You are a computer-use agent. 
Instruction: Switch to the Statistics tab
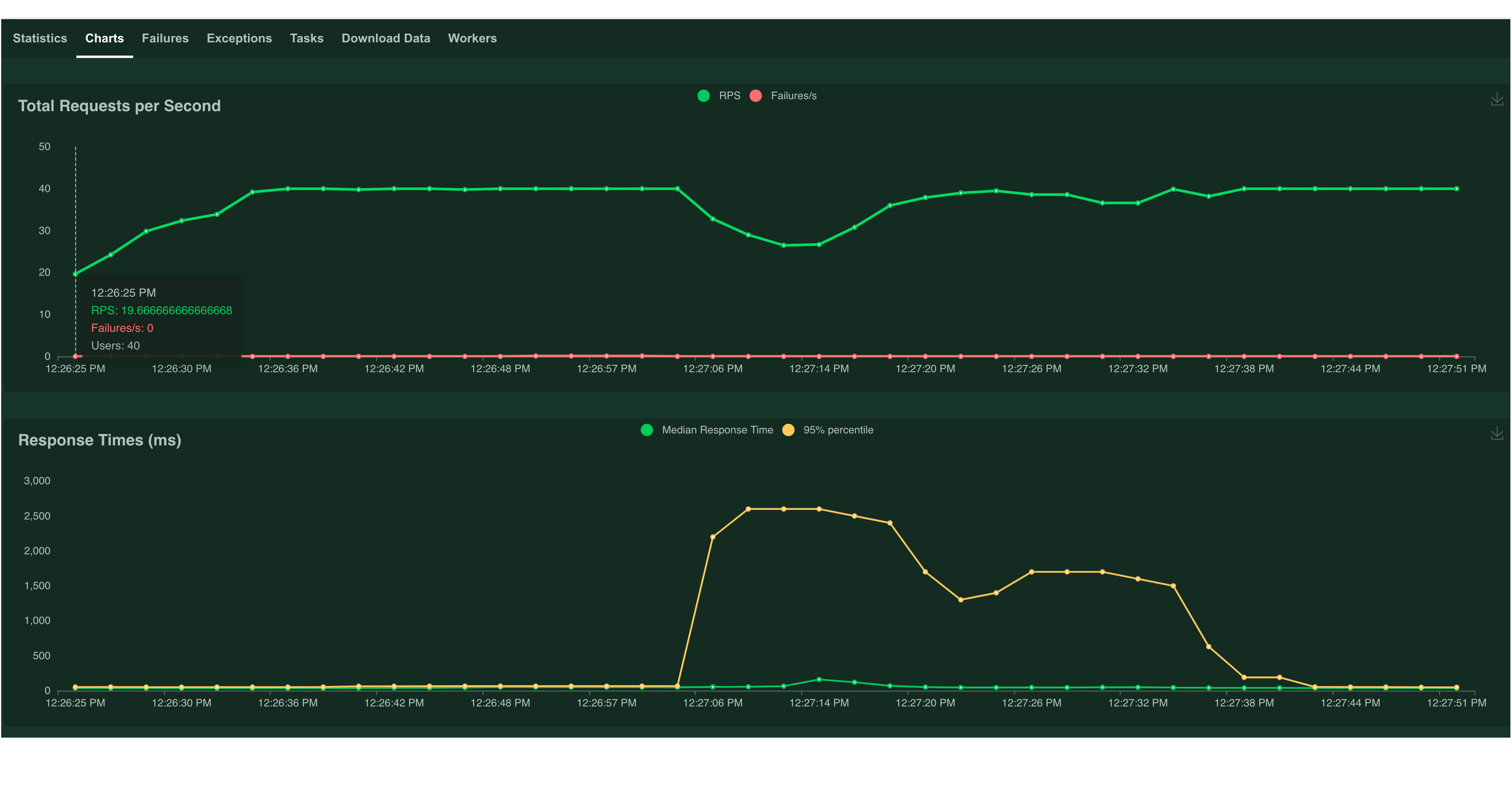[x=39, y=38]
